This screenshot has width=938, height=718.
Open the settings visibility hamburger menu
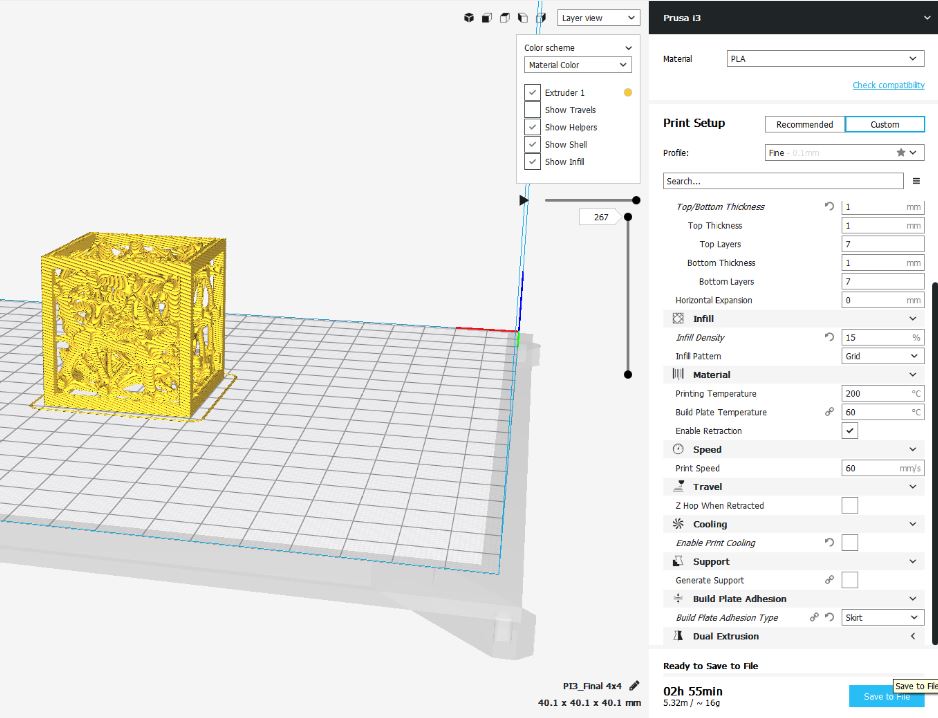pyautogui.click(x=916, y=181)
